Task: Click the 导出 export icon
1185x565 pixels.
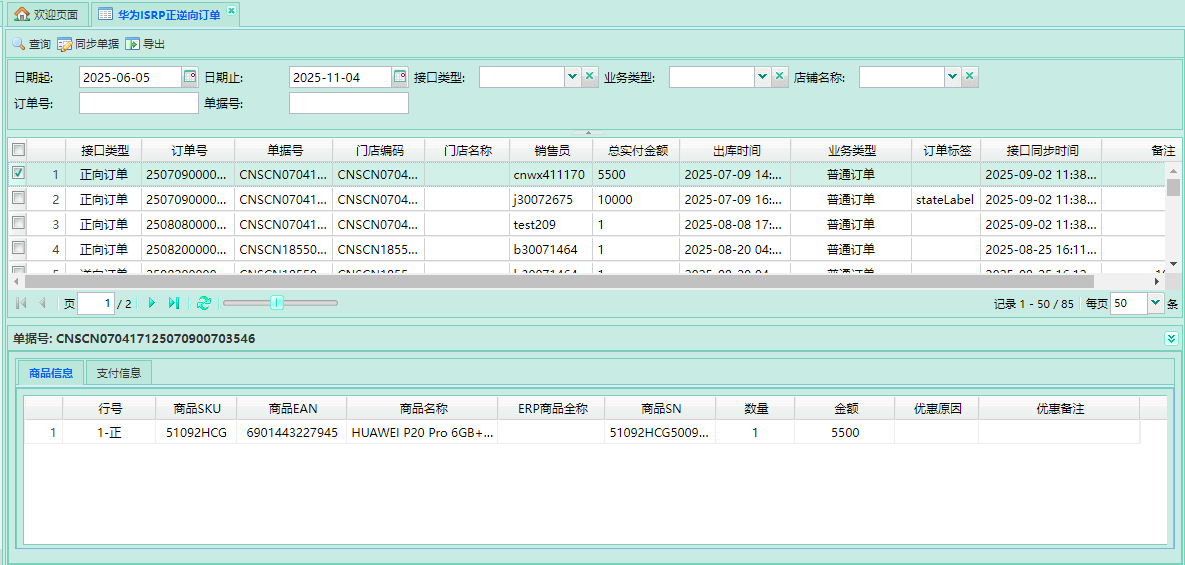Action: click(x=132, y=44)
